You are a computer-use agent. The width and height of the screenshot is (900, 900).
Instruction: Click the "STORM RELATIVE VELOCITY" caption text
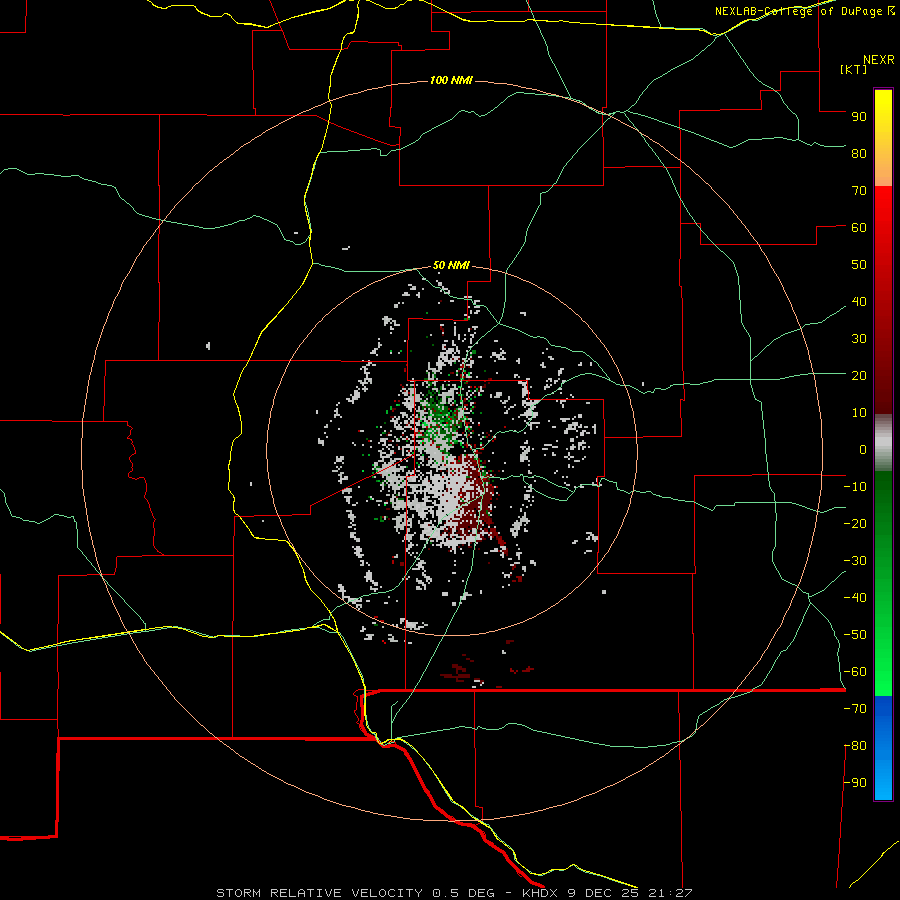coord(320,893)
